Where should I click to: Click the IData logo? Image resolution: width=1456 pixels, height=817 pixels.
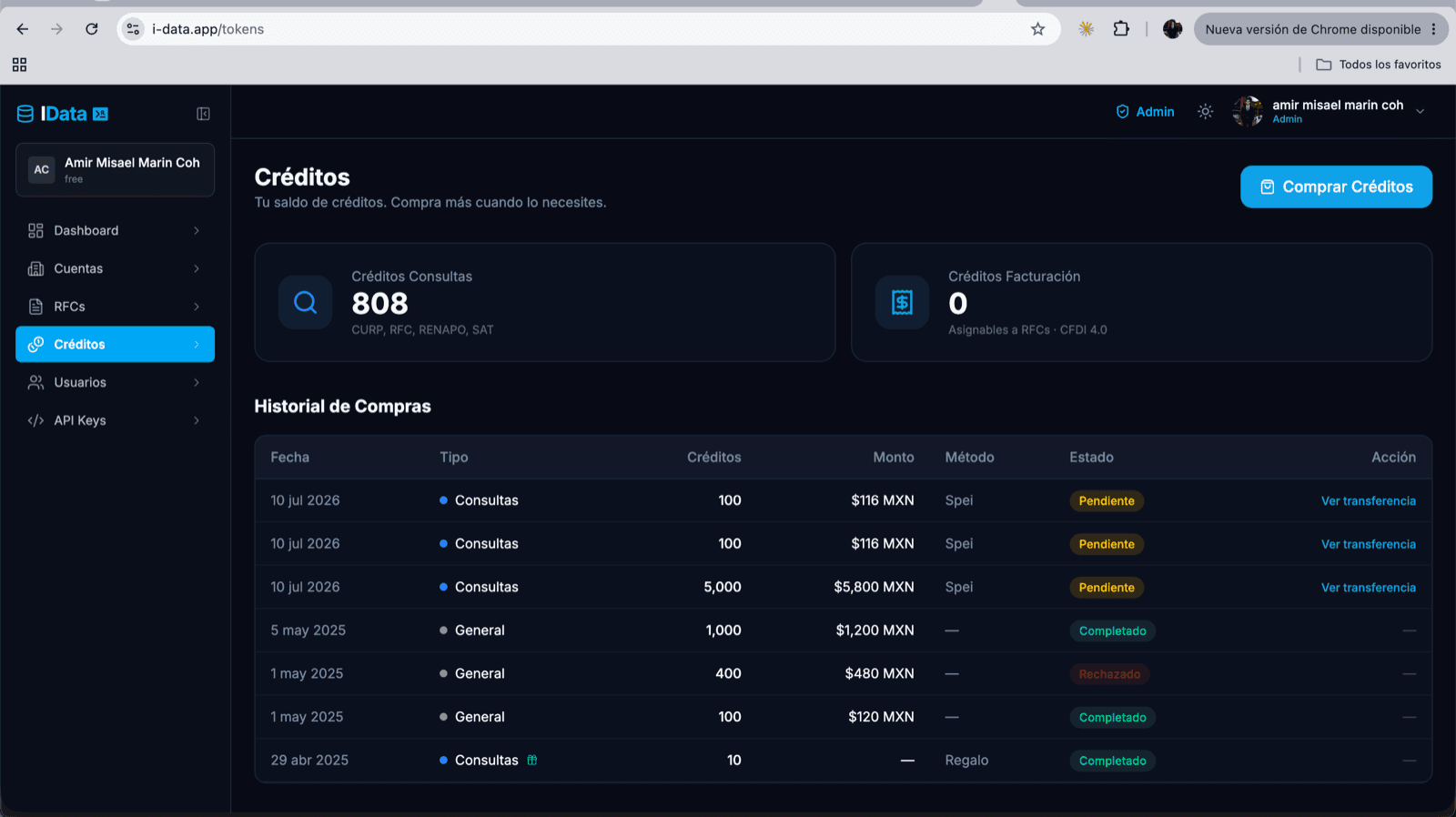pyautogui.click(x=63, y=114)
